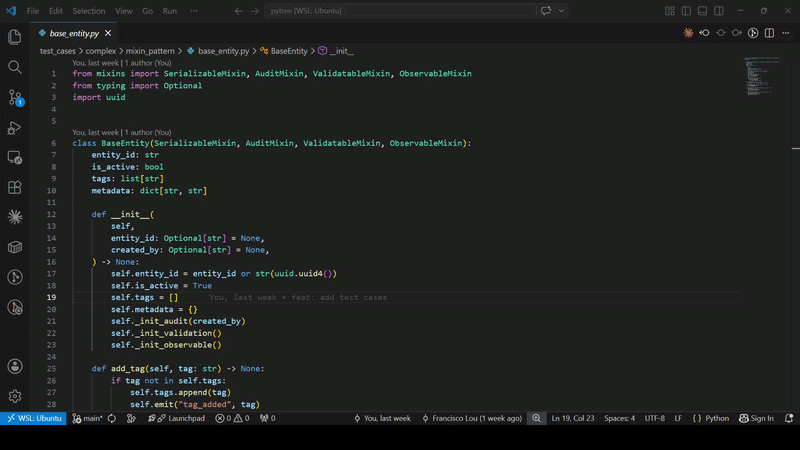Open the Explorer view in activity bar
The width and height of the screenshot is (800, 450).
click(15, 37)
